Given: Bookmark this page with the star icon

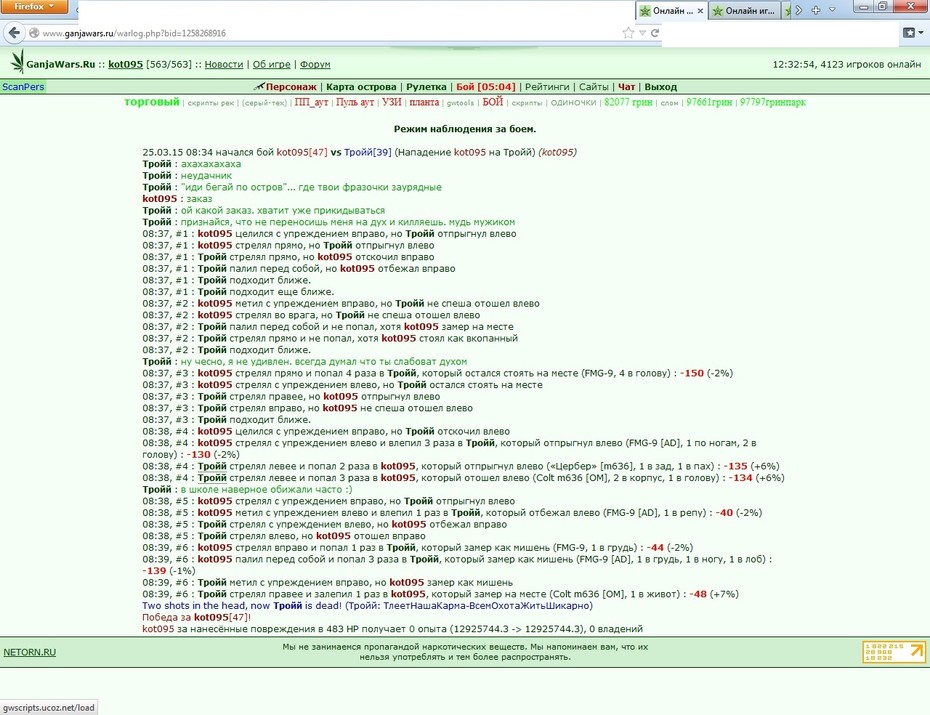Looking at the screenshot, I should [628, 33].
